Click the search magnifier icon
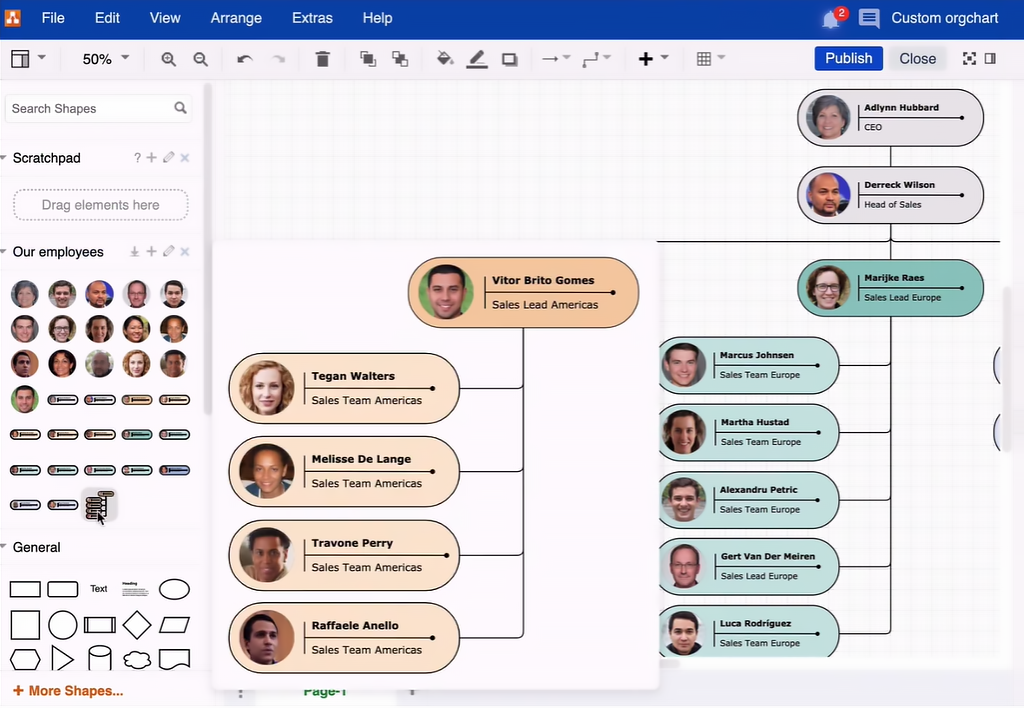 (x=180, y=108)
